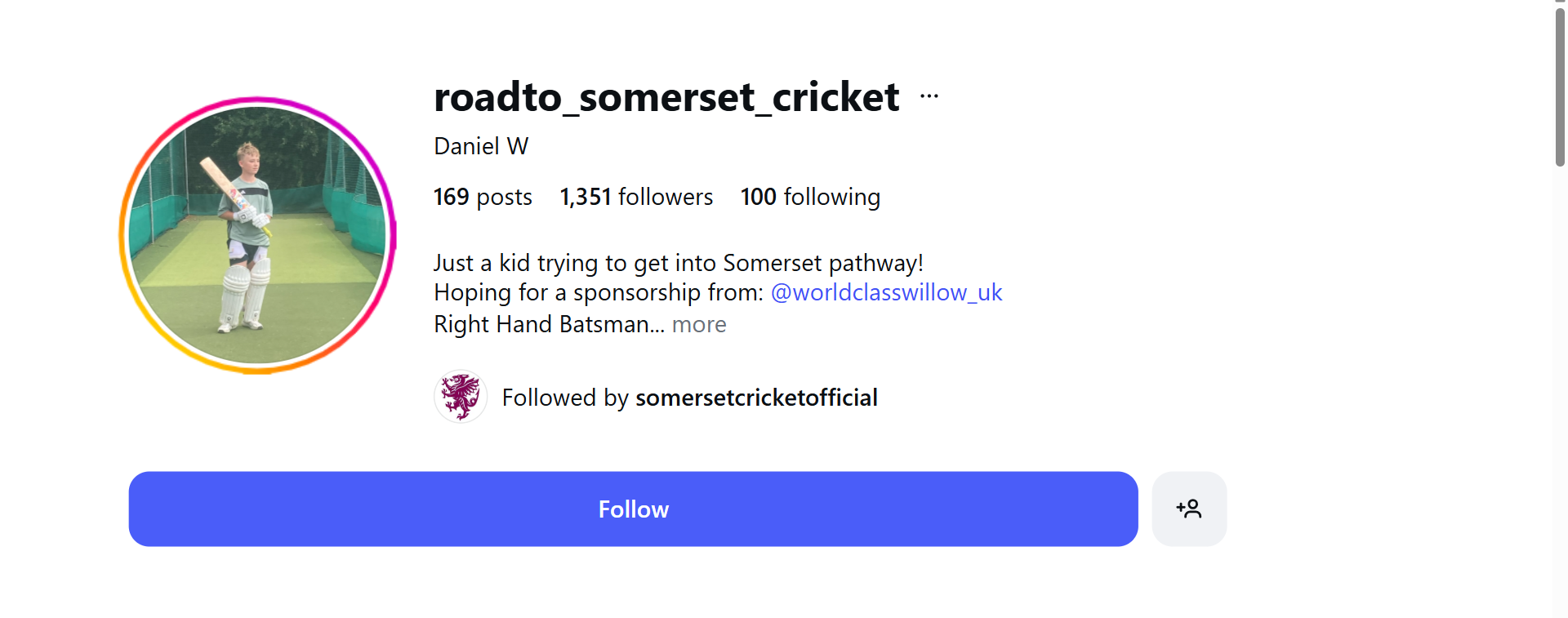Follow the roadto_somerset_cricket account

(633, 509)
